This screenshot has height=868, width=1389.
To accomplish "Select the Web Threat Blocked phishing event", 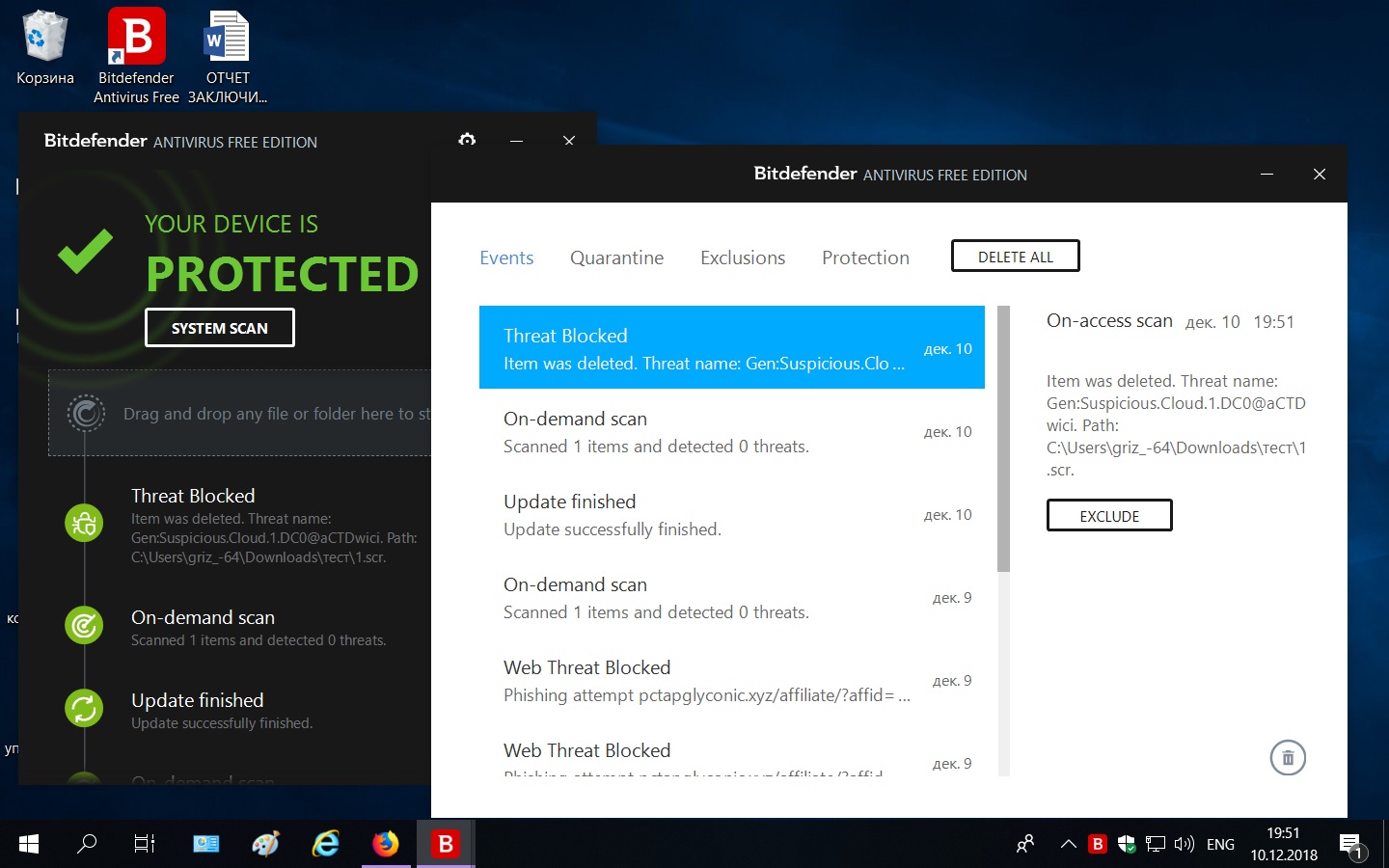I will 706,681.
